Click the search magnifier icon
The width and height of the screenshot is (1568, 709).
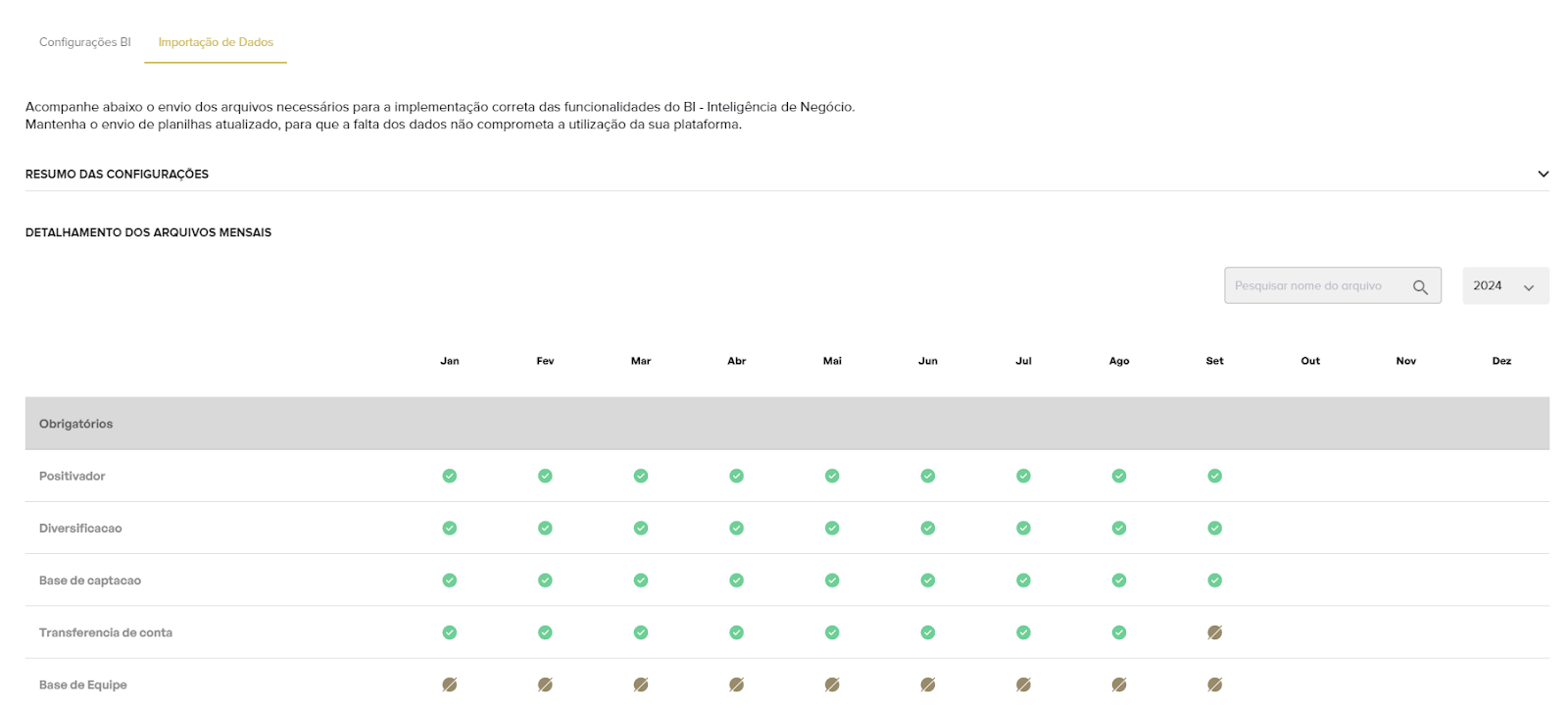pyautogui.click(x=1419, y=287)
